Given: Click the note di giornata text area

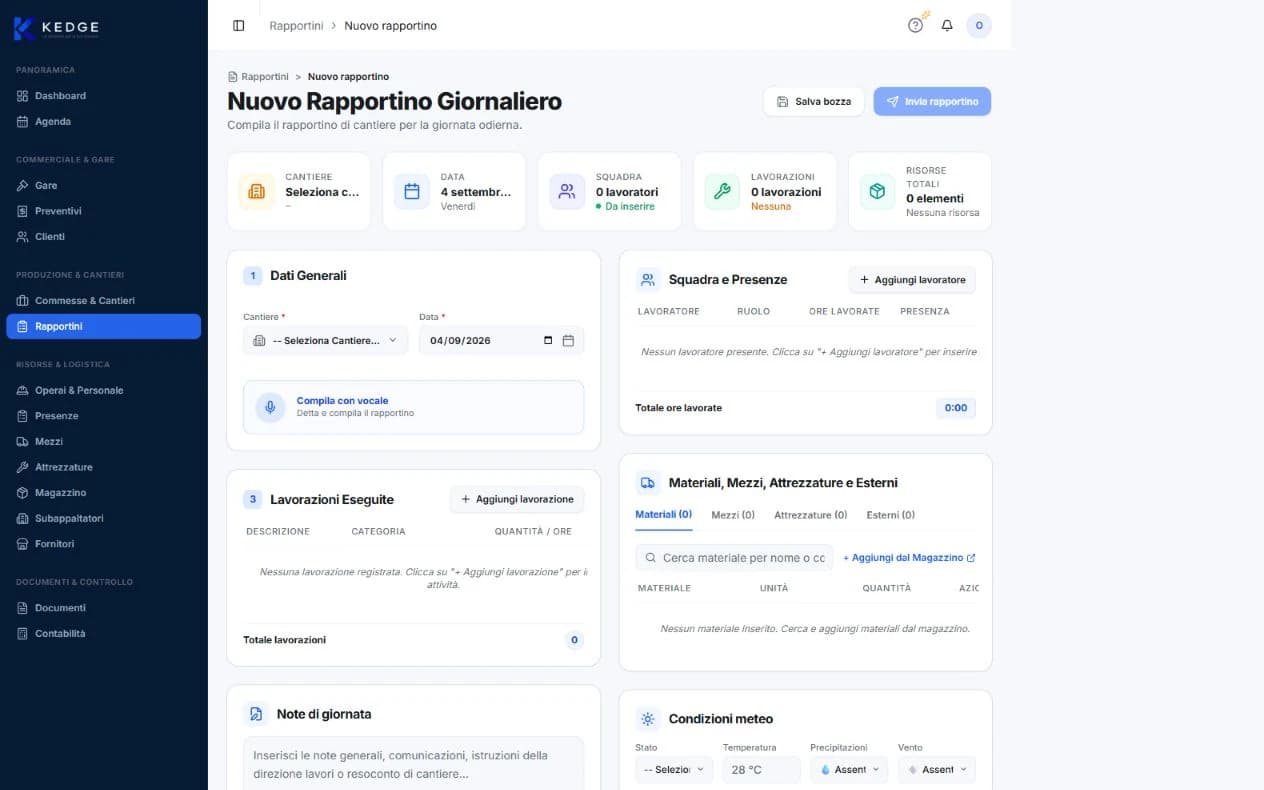Looking at the screenshot, I should (413, 764).
